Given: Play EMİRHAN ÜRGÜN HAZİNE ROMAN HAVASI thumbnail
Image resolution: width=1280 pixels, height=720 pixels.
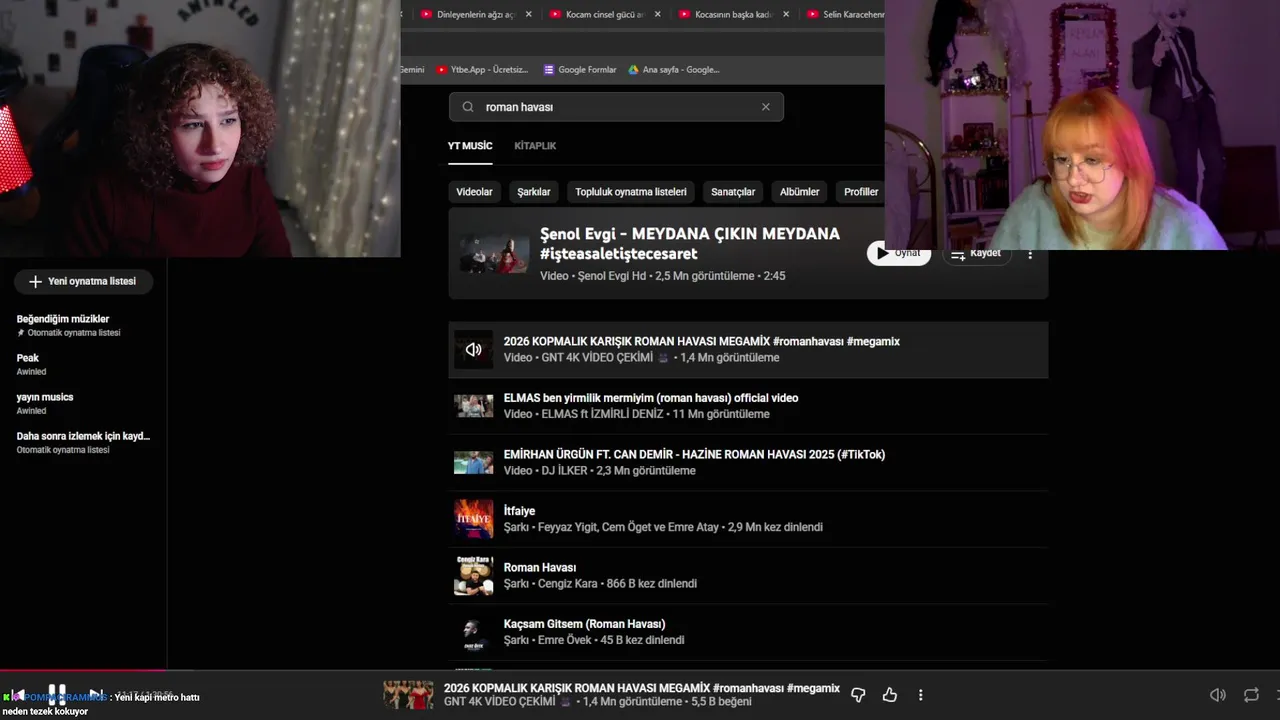Looking at the screenshot, I should click(474, 463).
